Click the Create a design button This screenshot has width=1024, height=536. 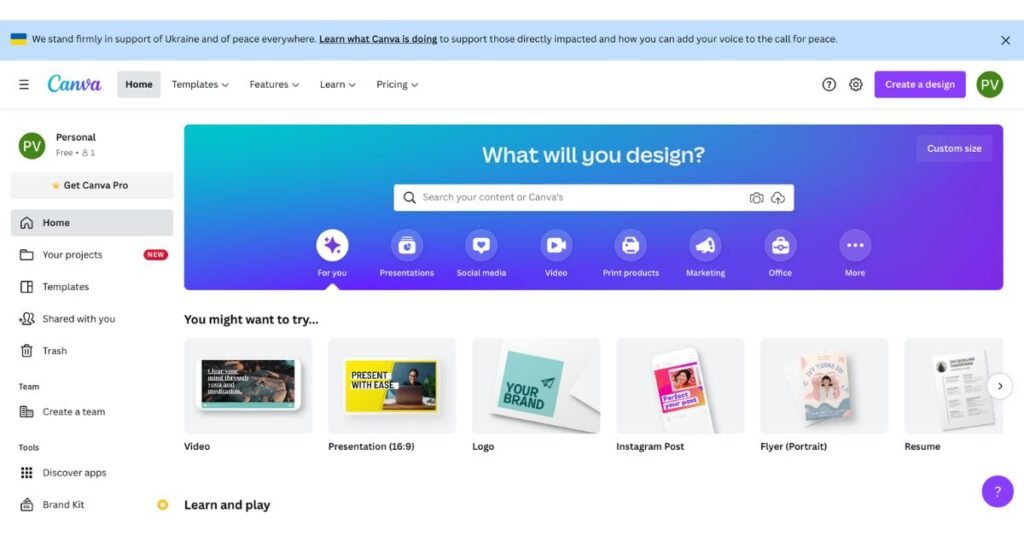point(920,84)
